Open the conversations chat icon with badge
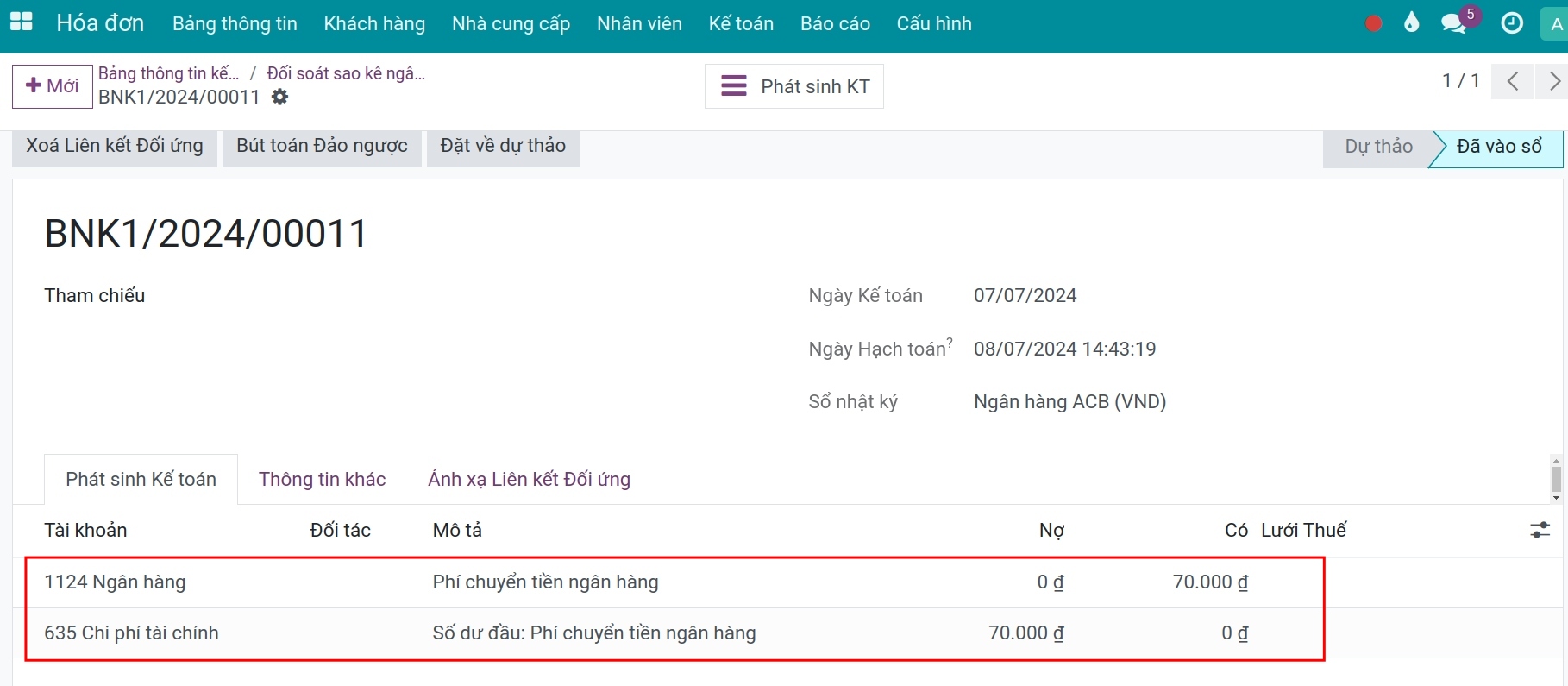The image size is (1568, 686). [x=1456, y=22]
